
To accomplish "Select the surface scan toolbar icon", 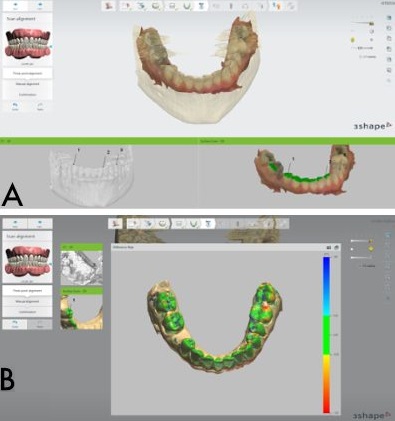I will tap(155, 6).
